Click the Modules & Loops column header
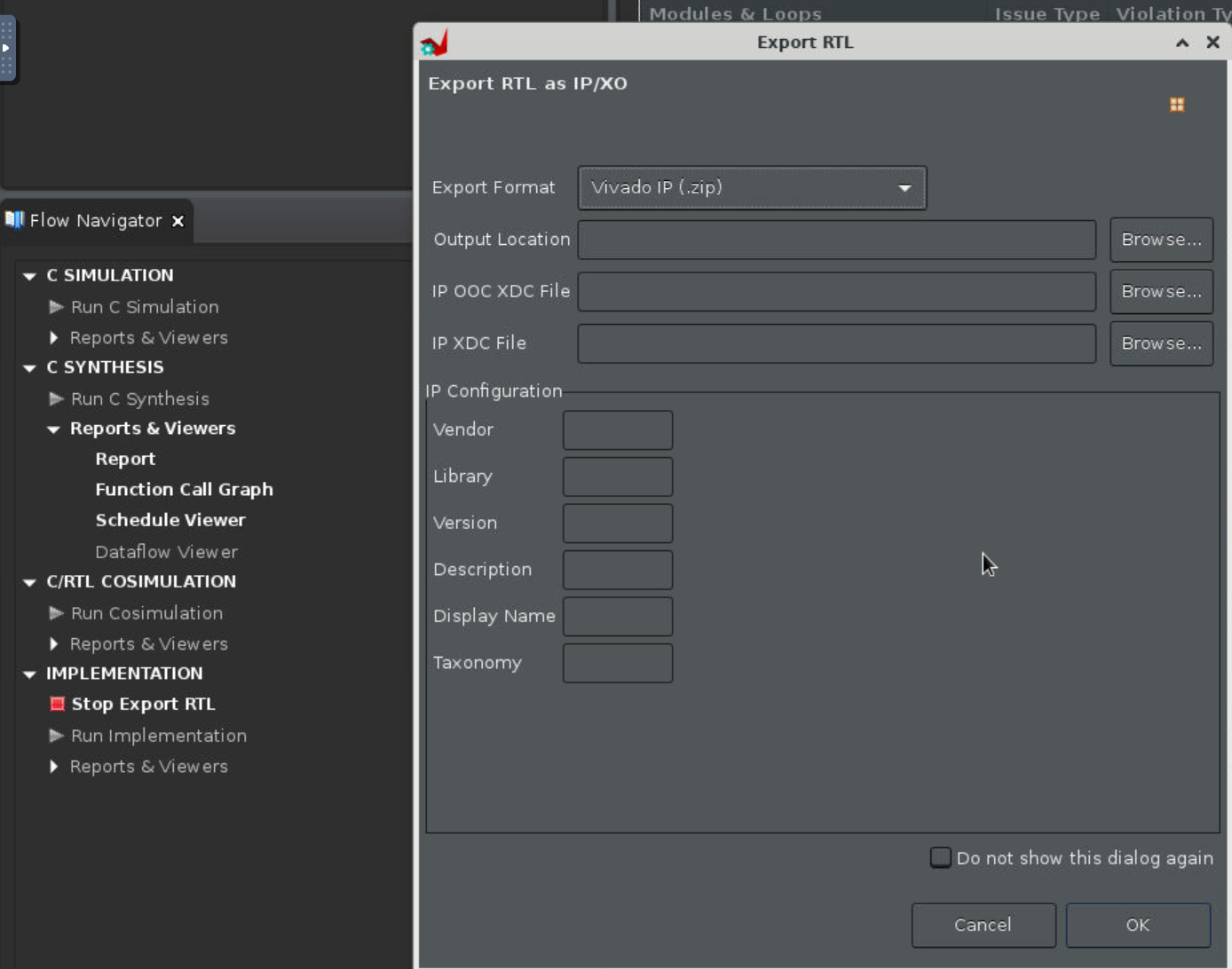Screen dimensions: 1232x969 pyautogui.click(x=735, y=14)
